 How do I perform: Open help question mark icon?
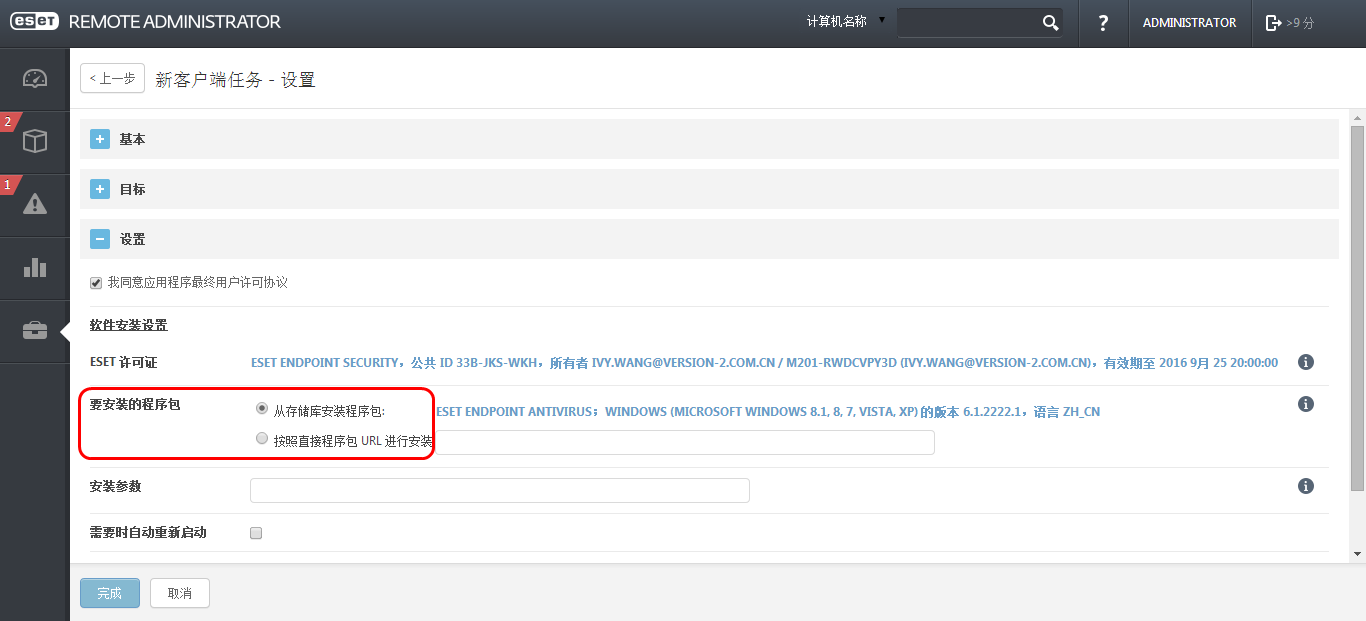pos(1103,23)
